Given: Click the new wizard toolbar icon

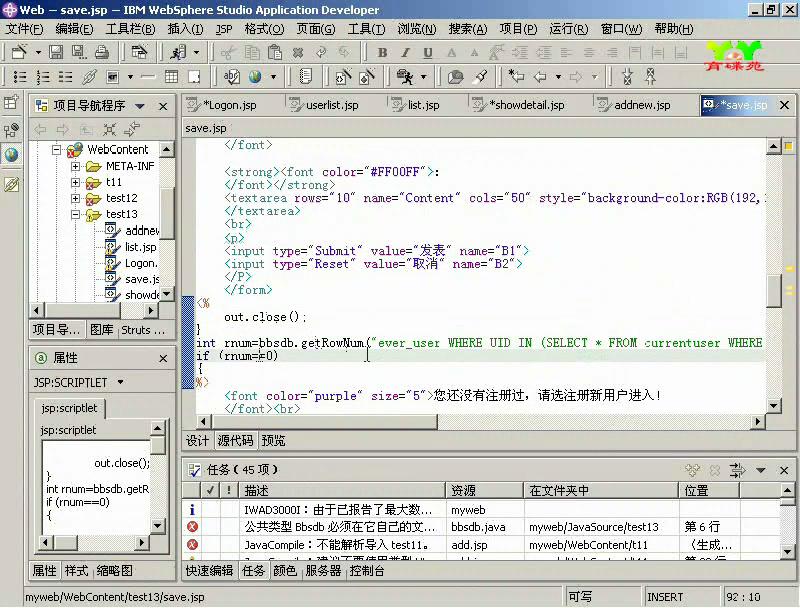Looking at the screenshot, I should 20,52.
